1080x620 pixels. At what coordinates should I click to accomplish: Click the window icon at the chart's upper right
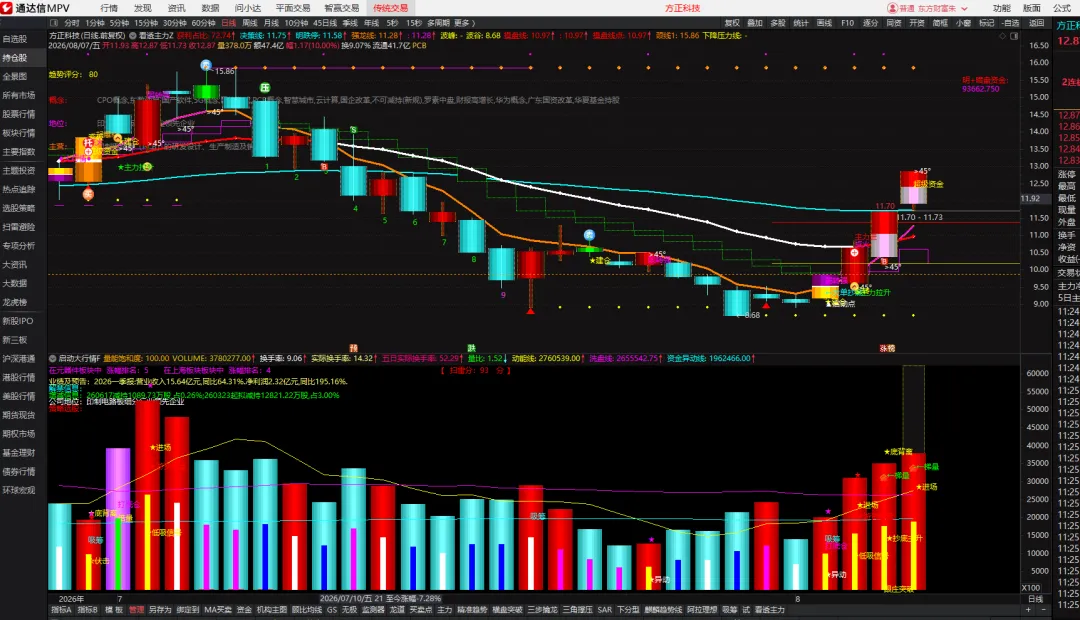[1014, 36]
